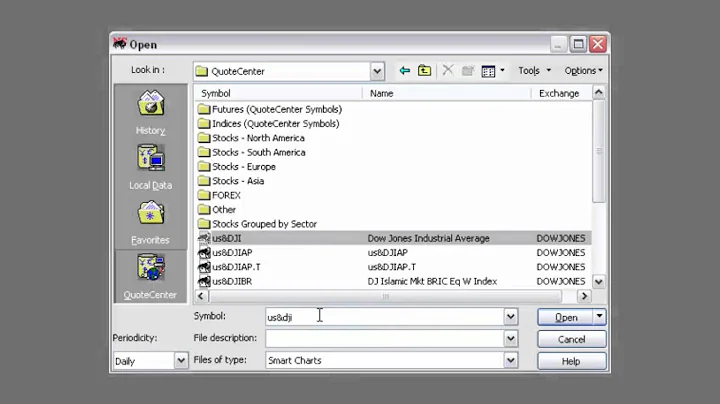
Task: Open Futures (QuoteCenter Symbols) folder
Action: pyautogui.click(x=270, y=109)
